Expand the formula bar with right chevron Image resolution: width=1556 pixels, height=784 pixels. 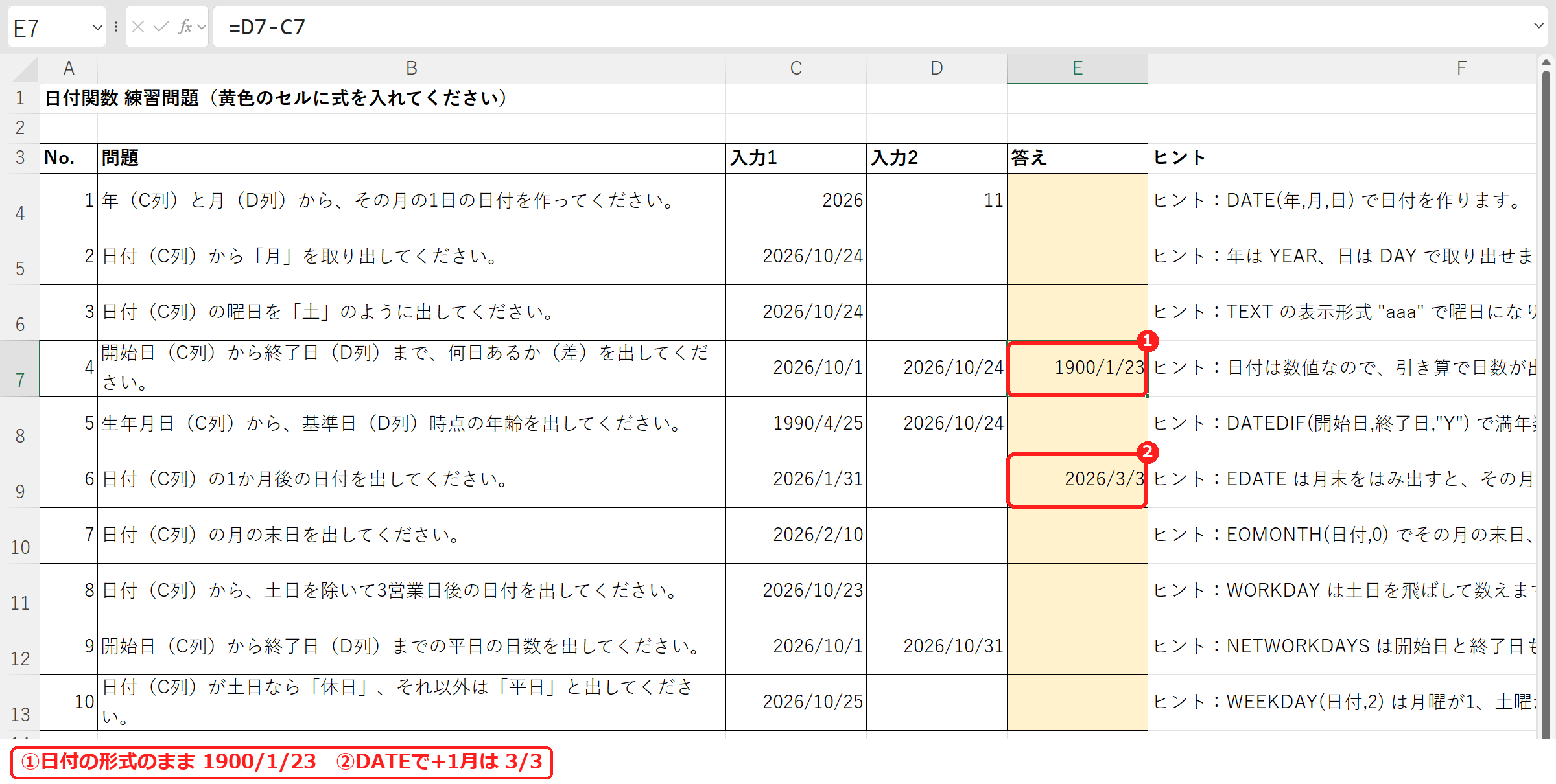pos(1538,26)
